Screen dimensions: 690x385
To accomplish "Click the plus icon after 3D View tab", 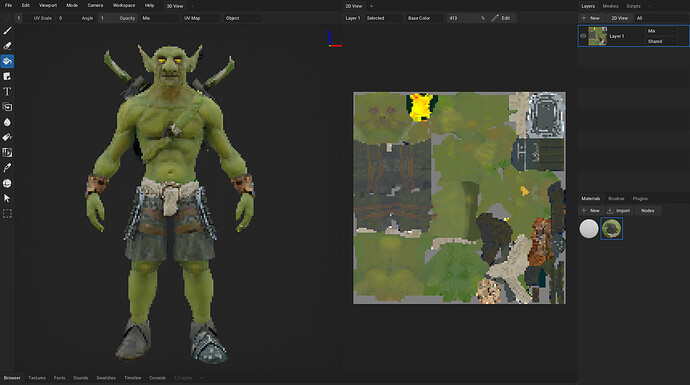I will 193,6.
